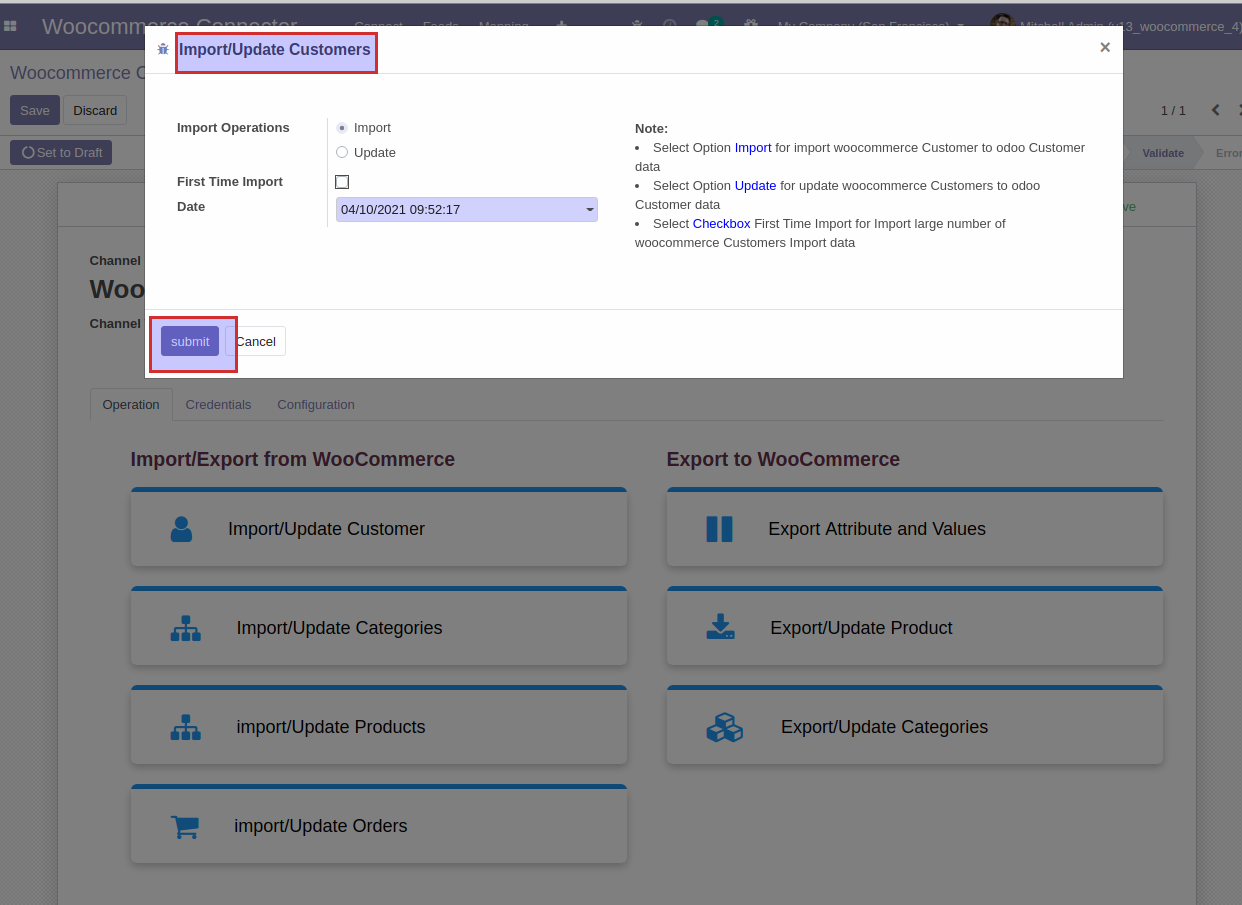This screenshot has width=1242, height=905.
Task: Tick the First Time Import checkbox
Action: [342, 182]
